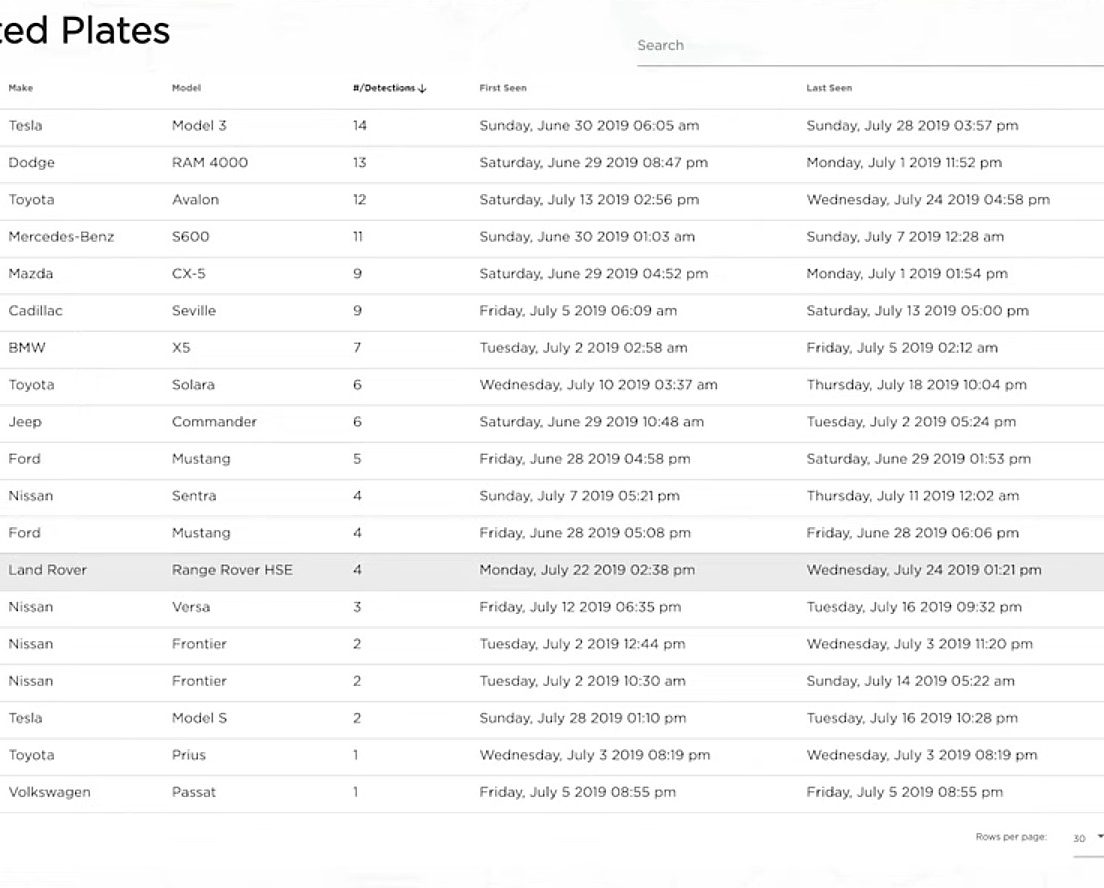Click first seen Sunday, June 30 2019 06:05 am
This screenshot has width=1104, height=888.
[x=589, y=125]
